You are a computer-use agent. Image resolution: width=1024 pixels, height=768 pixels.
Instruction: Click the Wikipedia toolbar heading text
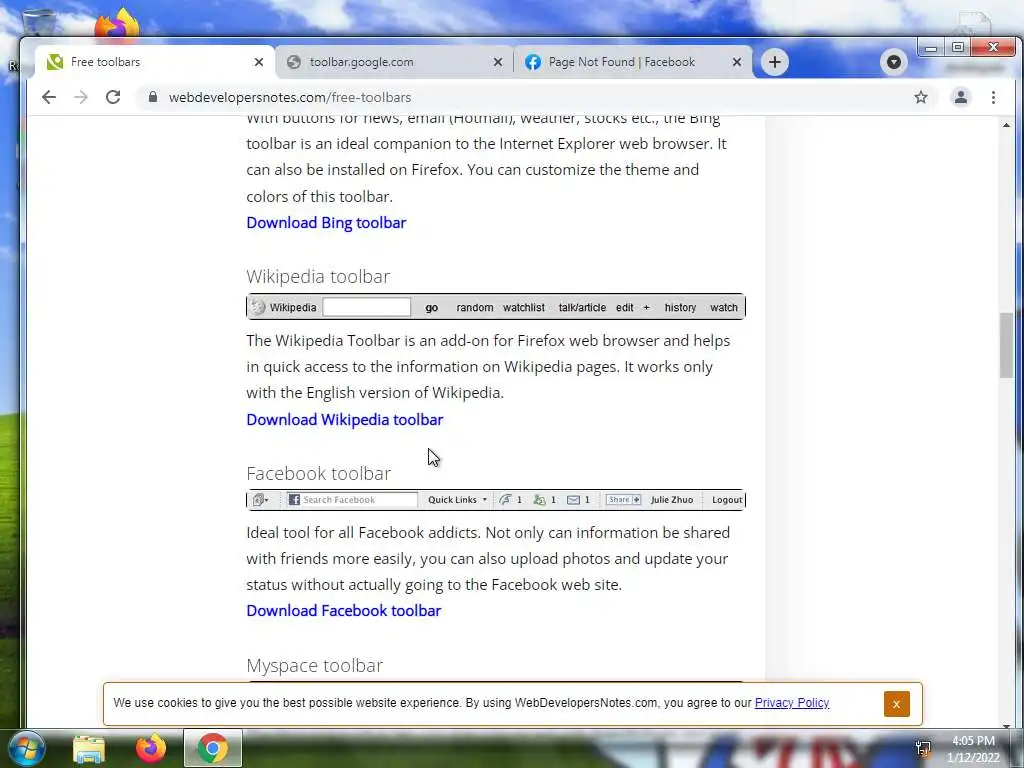[x=318, y=276]
